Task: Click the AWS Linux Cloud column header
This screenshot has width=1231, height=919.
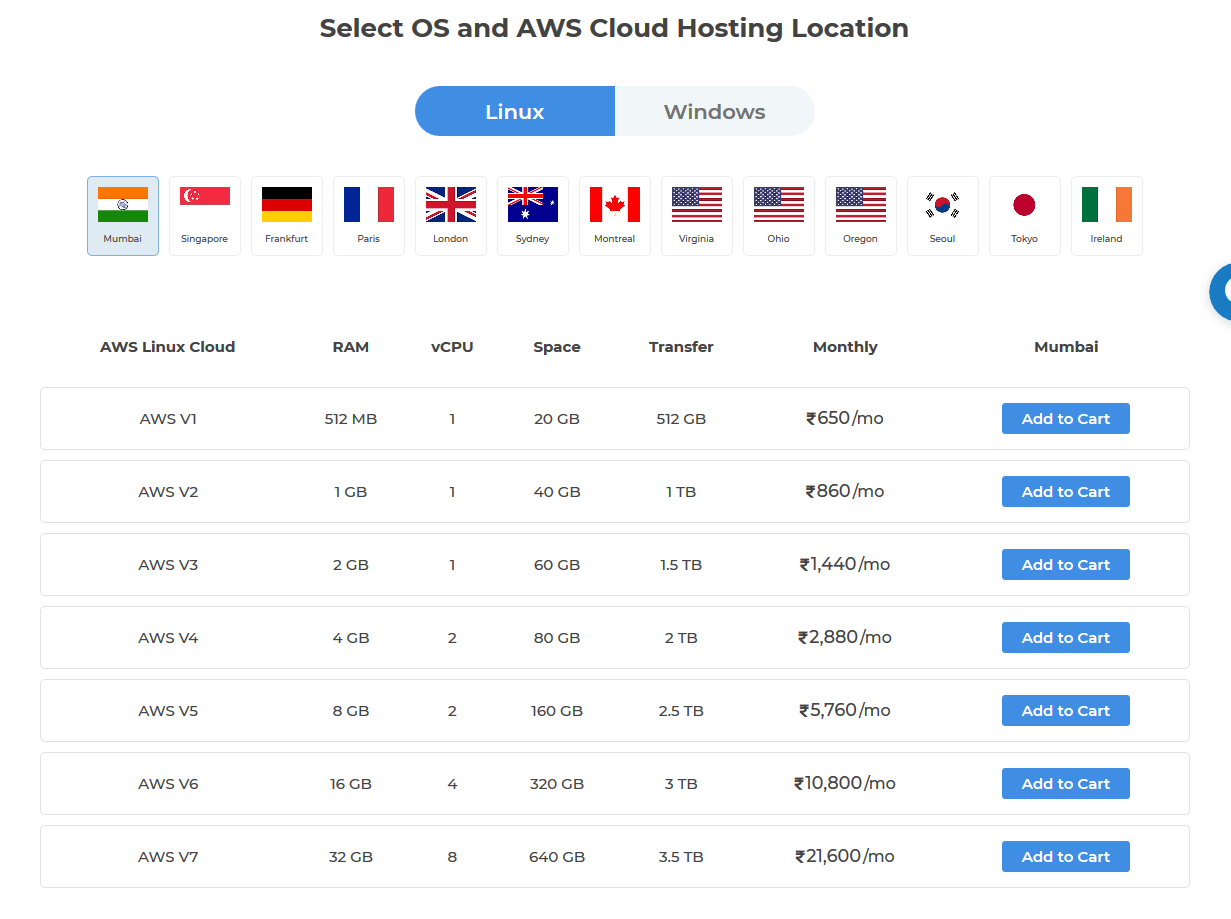Action: click(x=168, y=347)
